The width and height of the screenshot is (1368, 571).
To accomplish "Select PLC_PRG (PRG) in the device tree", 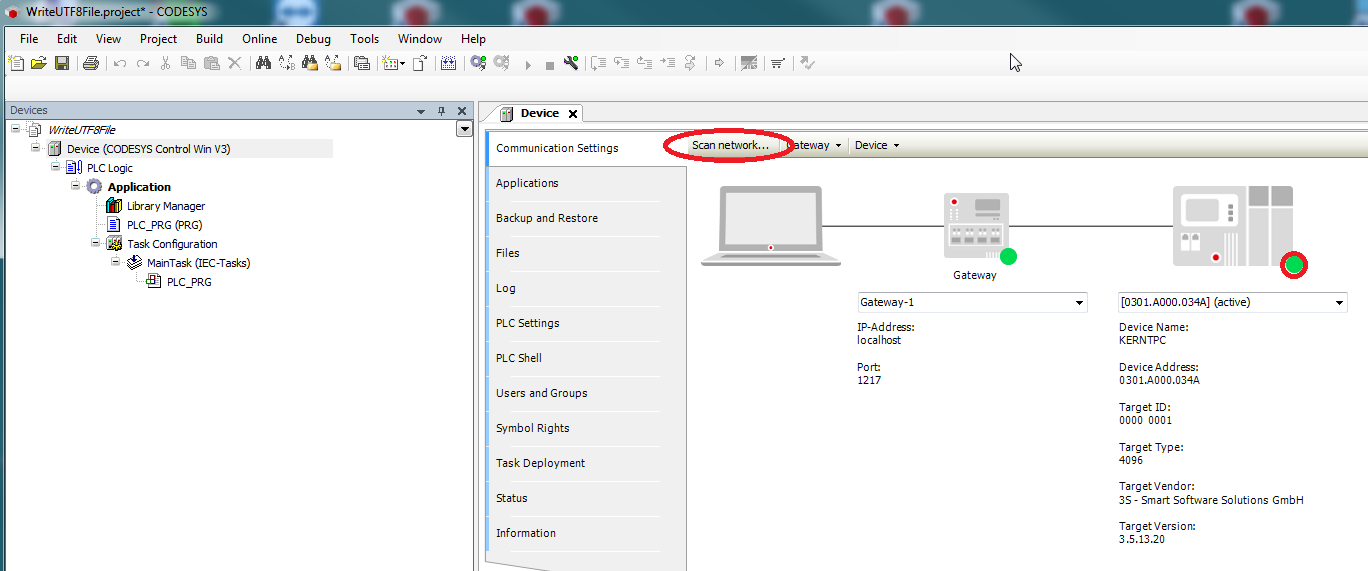I will [x=164, y=225].
